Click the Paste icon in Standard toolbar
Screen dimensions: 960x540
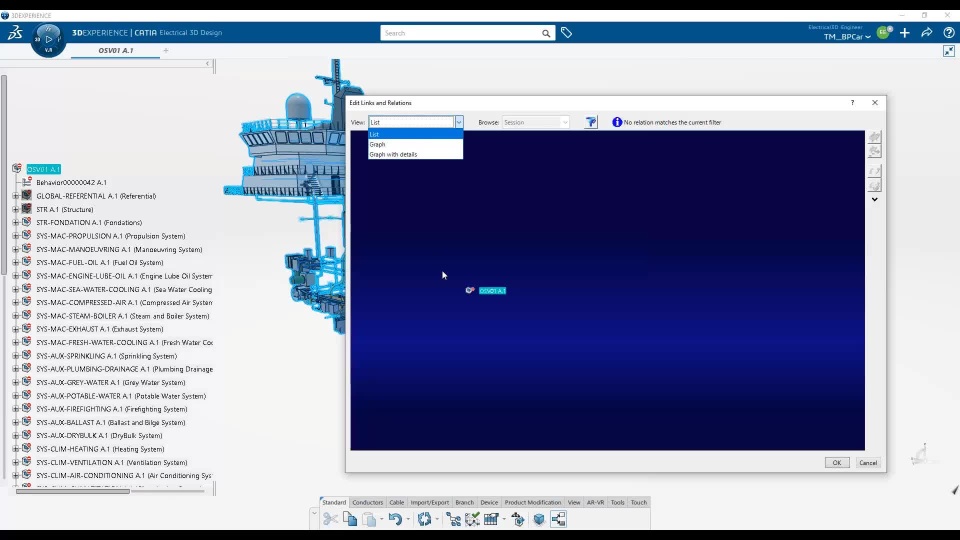click(369, 519)
